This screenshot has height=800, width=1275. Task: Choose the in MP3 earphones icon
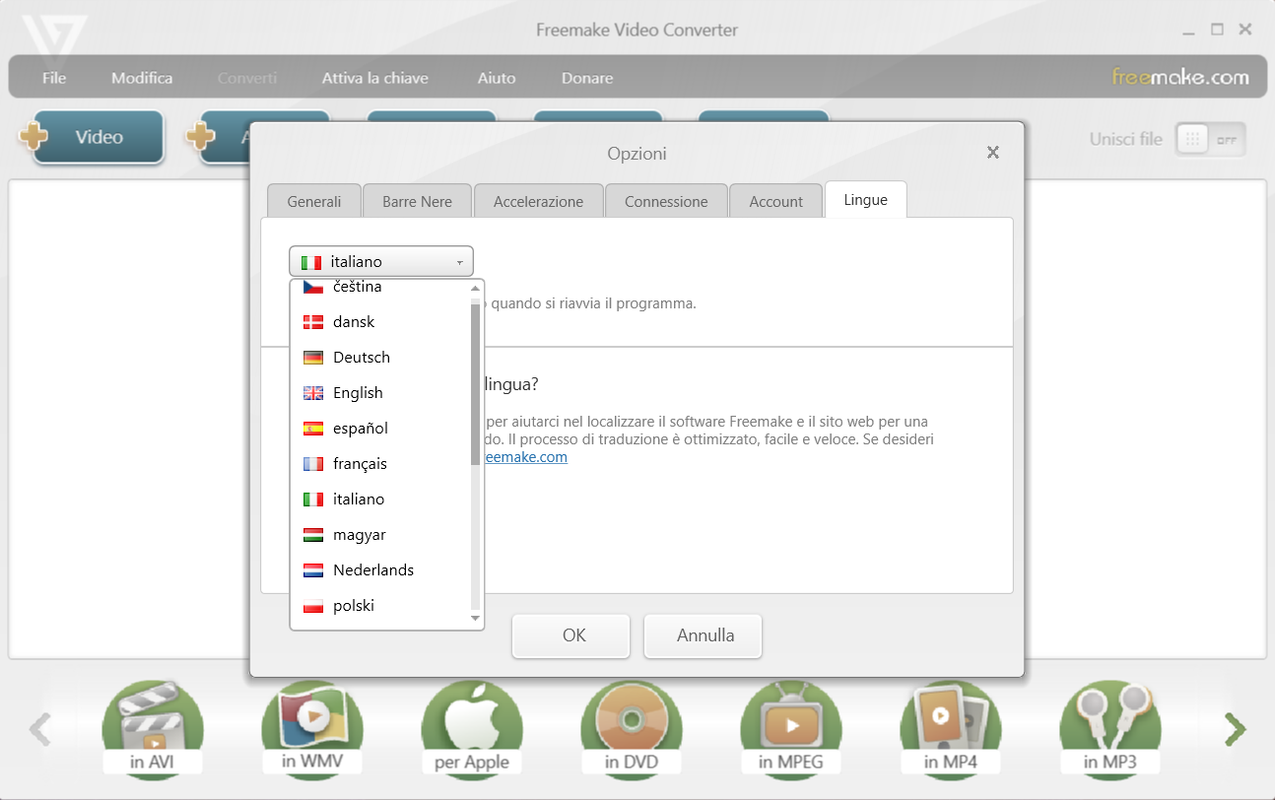[x=1110, y=728]
